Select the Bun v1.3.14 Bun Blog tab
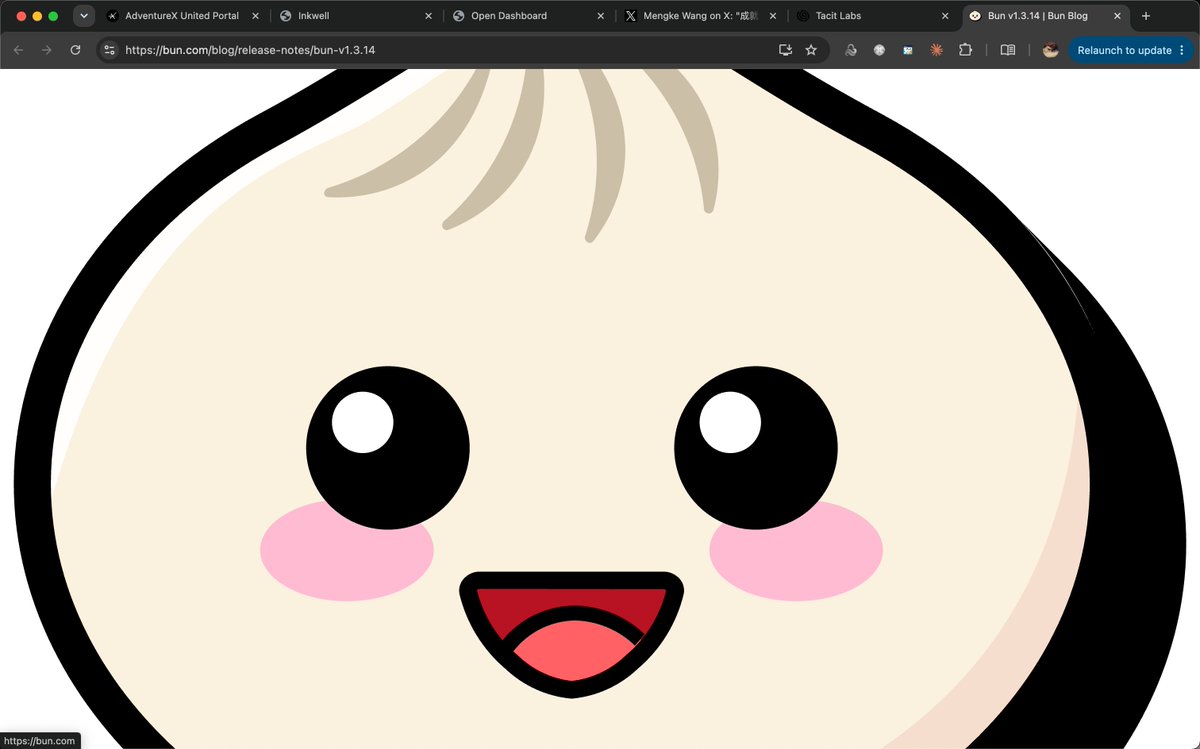 tap(1047, 16)
